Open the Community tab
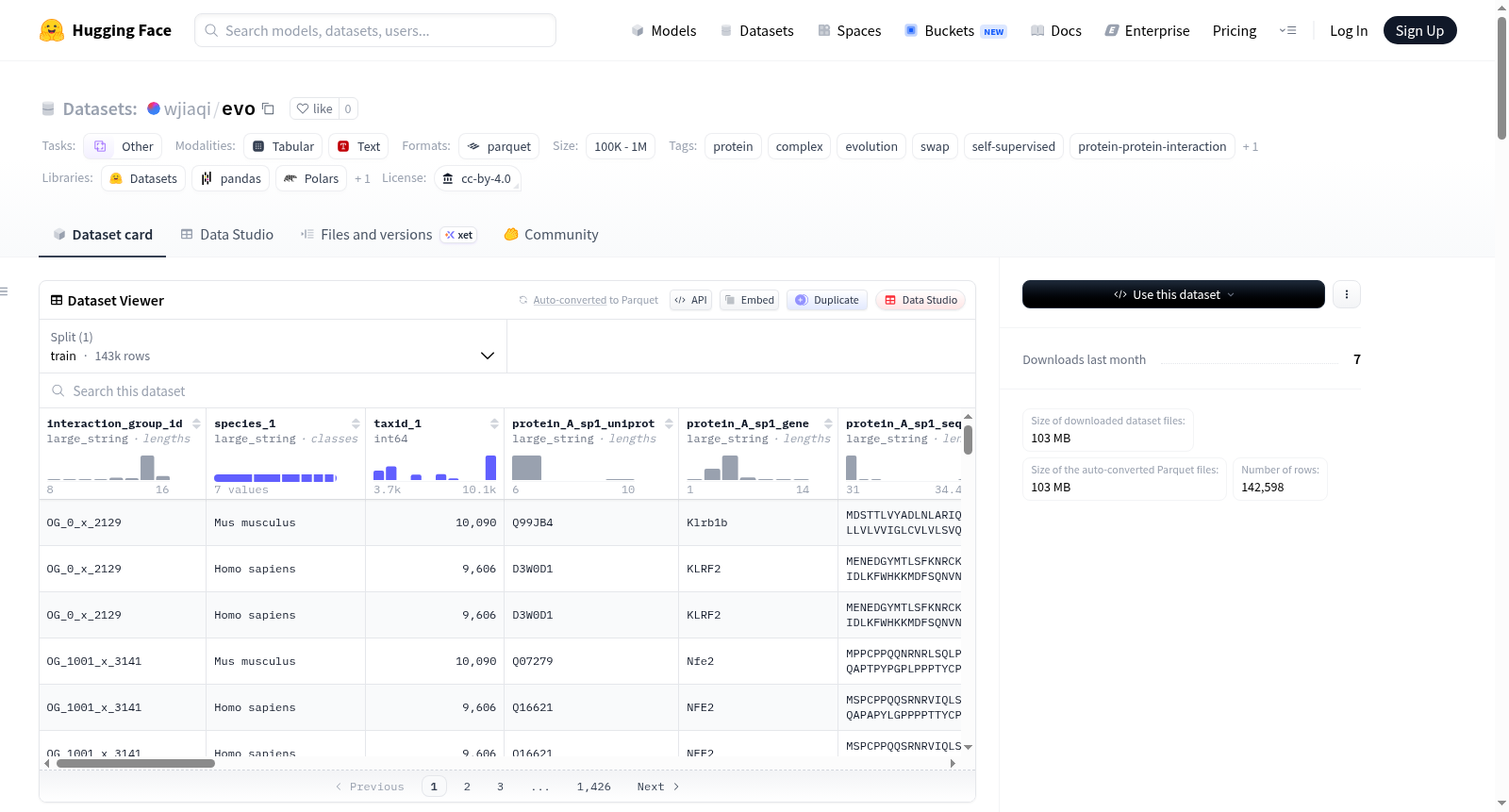Screen dimensions: 1509x812 click(x=551, y=235)
